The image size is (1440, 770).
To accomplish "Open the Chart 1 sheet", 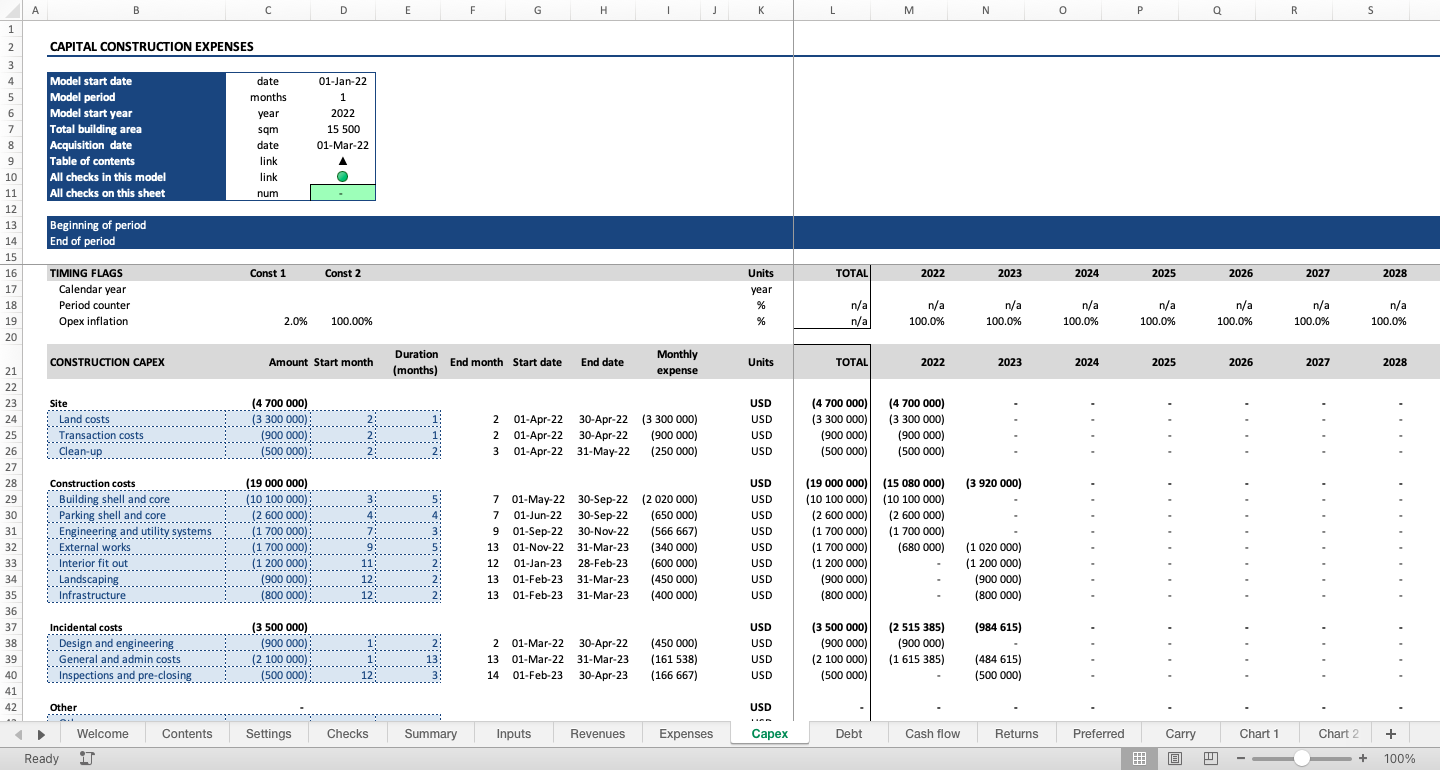I will (1259, 733).
